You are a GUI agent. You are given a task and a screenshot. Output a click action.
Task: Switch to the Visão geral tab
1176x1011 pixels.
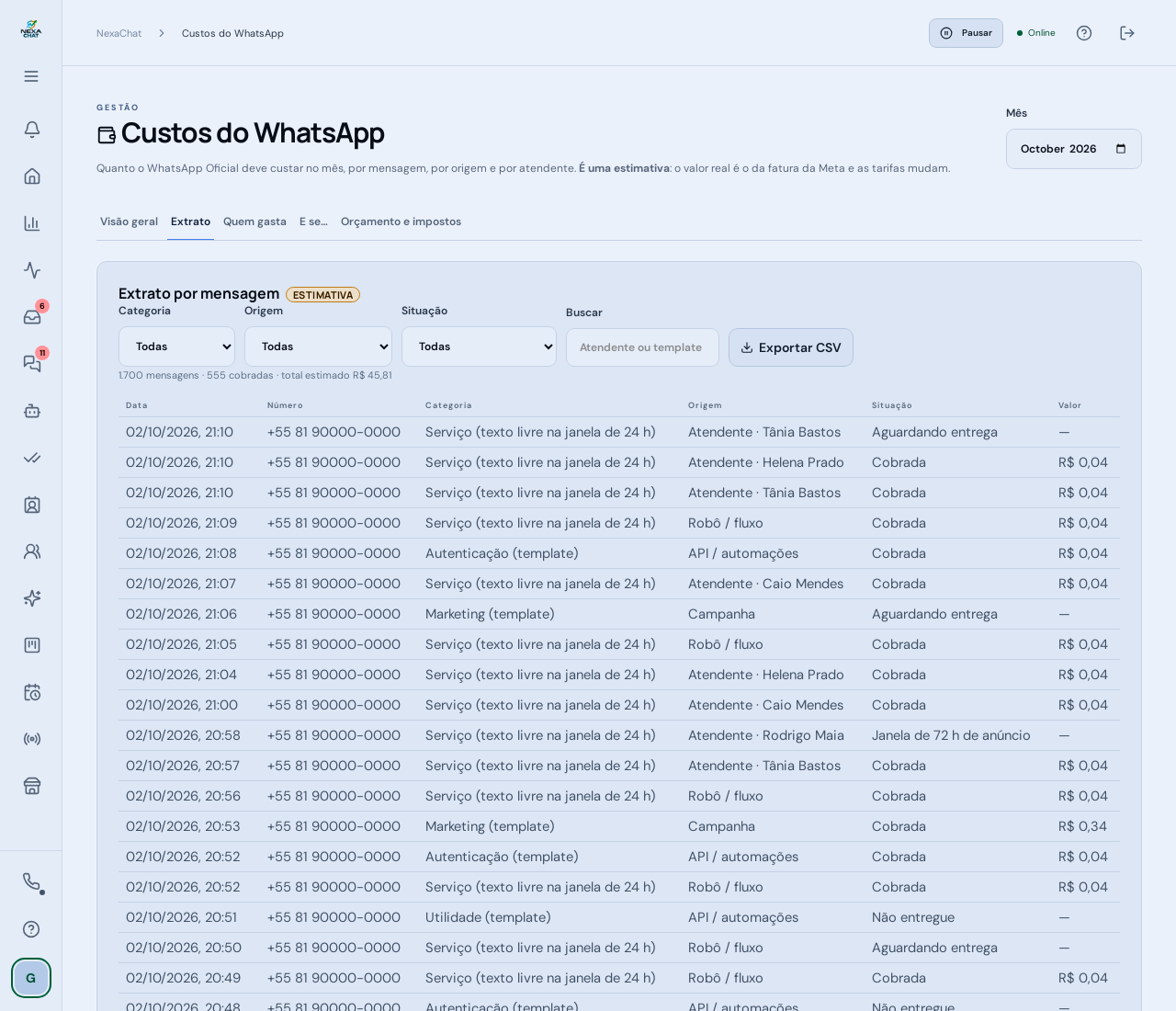click(129, 222)
